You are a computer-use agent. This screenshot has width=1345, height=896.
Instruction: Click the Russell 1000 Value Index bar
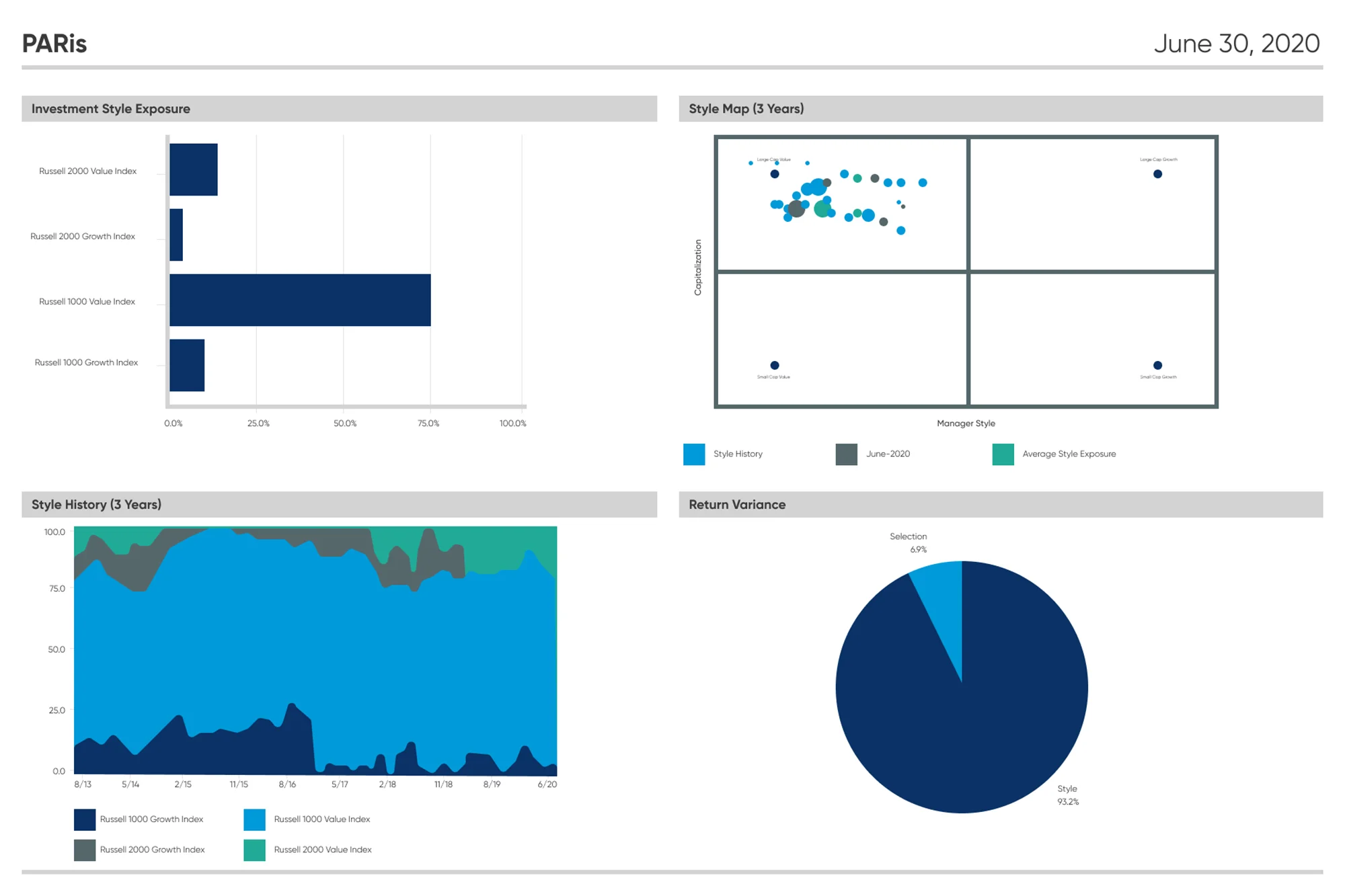[300, 300]
